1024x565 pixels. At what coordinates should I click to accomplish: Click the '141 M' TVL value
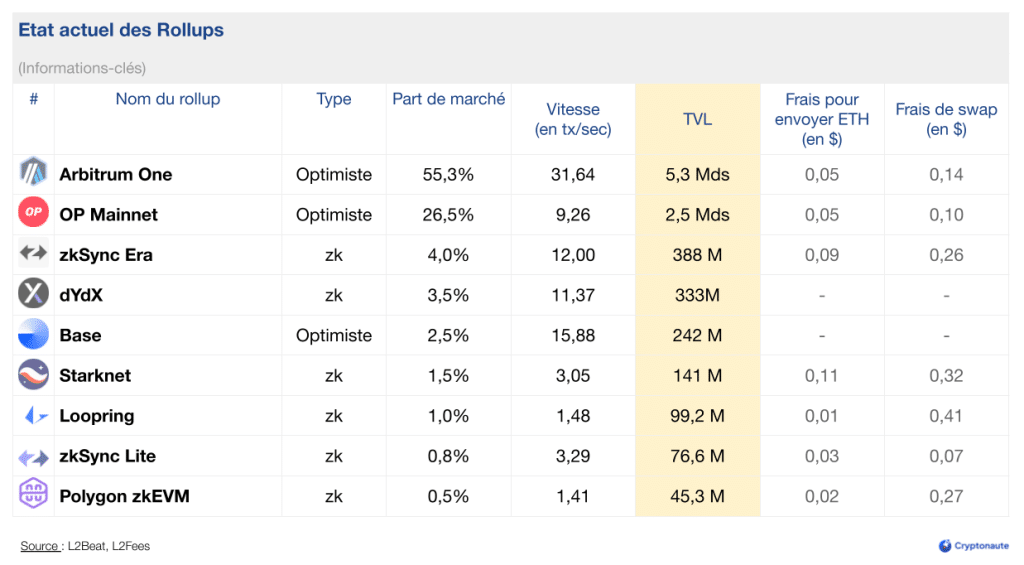pyautogui.click(x=697, y=376)
